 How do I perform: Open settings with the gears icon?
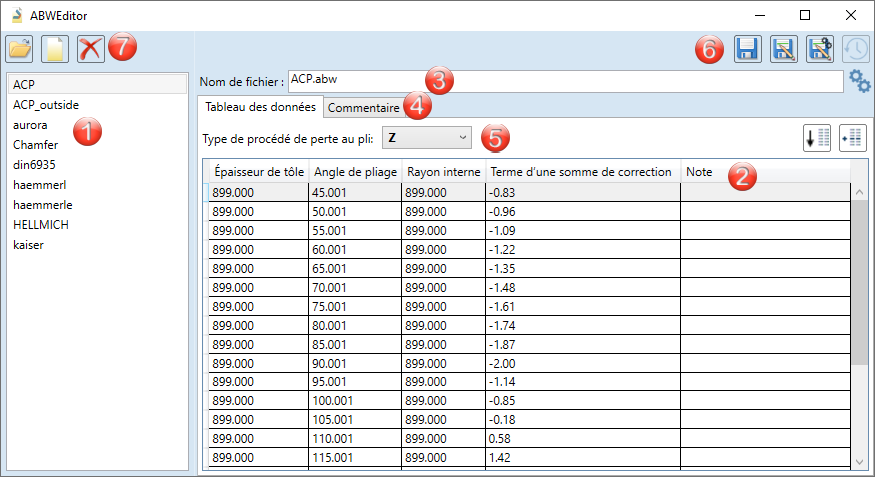859,81
